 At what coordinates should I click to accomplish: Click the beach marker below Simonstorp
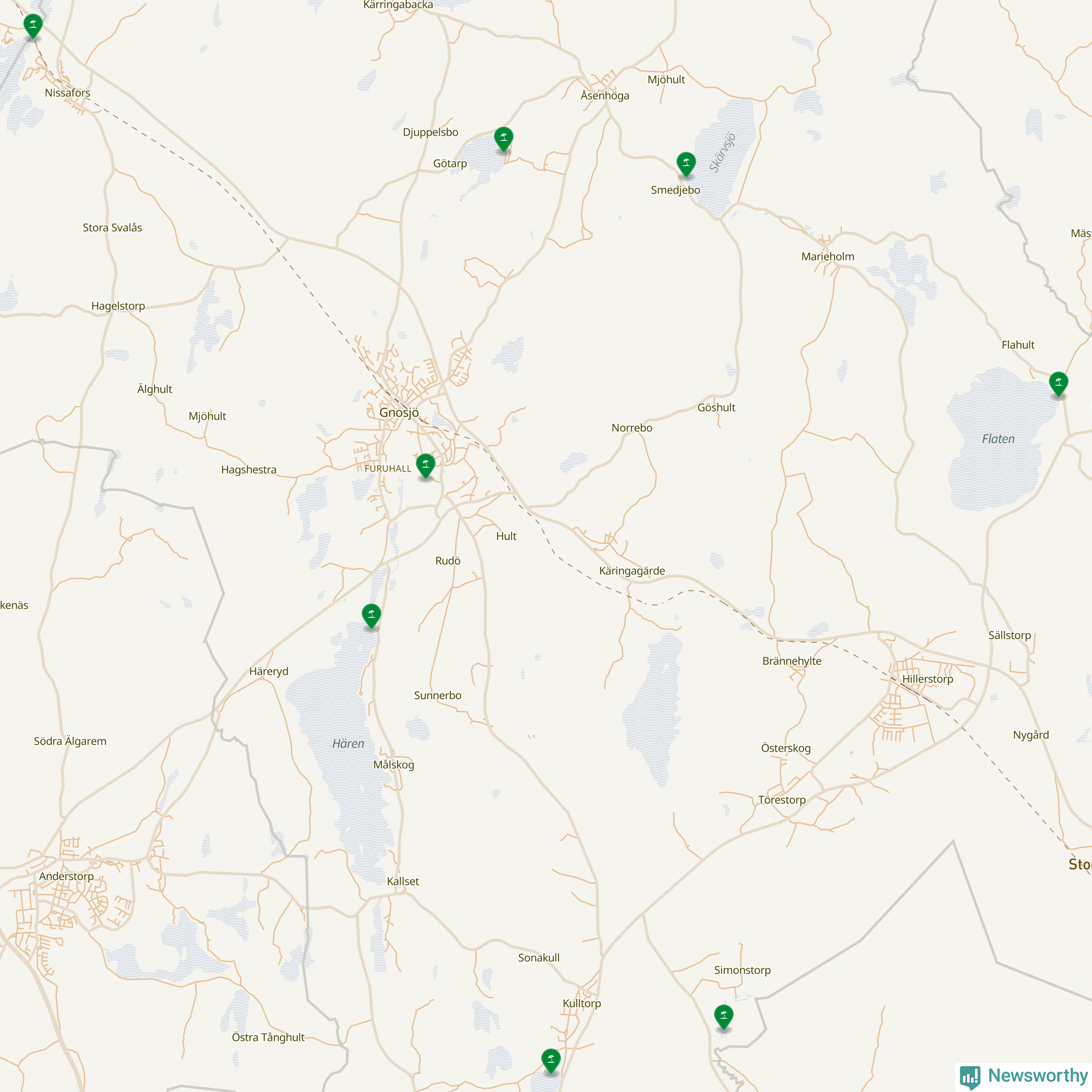coord(723,1017)
